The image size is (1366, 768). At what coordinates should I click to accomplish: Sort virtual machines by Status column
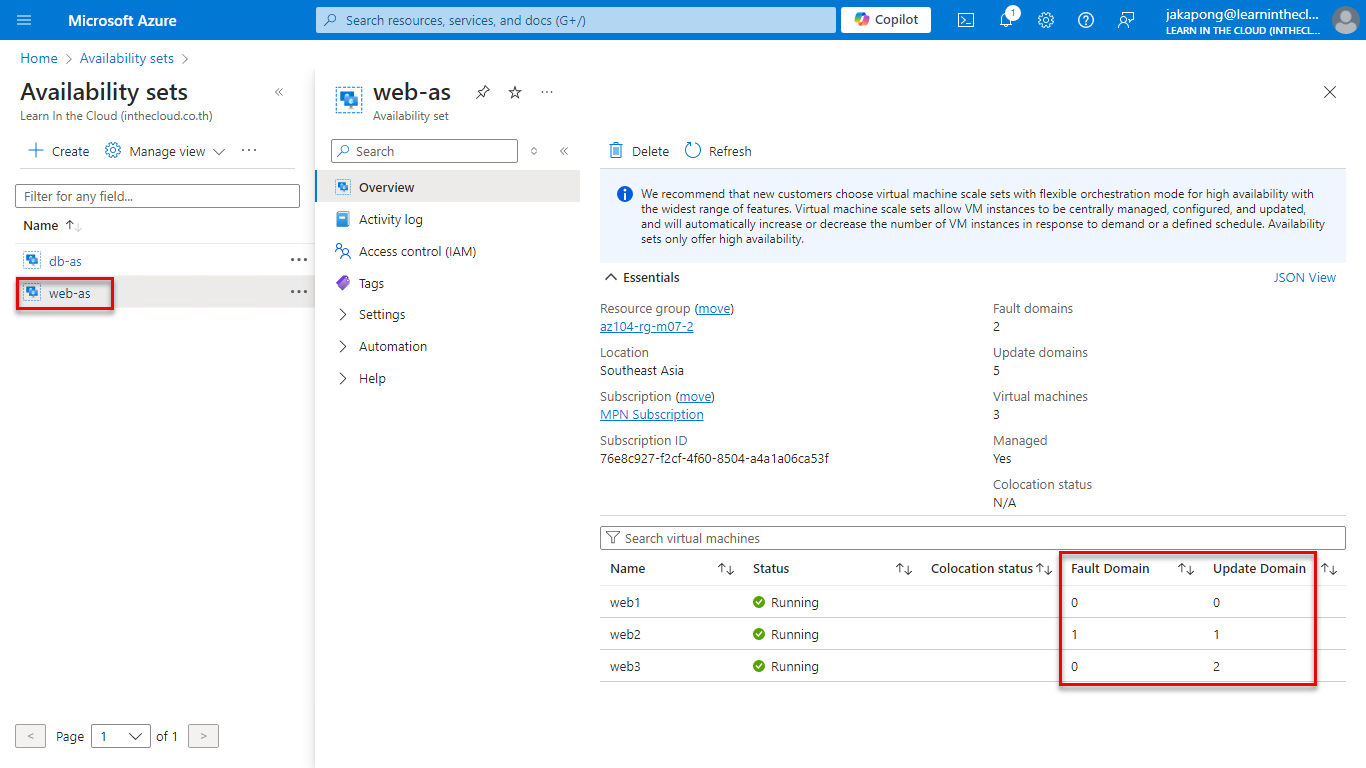[x=904, y=569]
